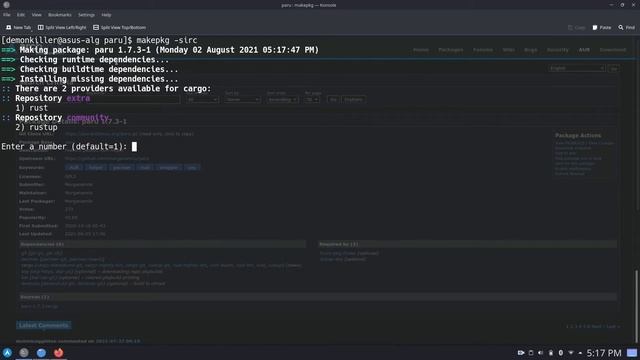Open Firefox from the taskbar

point(58,353)
